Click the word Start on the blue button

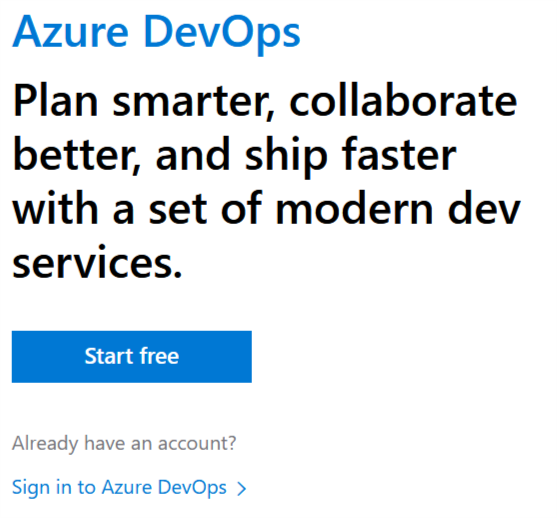click(x=109, y=356)
